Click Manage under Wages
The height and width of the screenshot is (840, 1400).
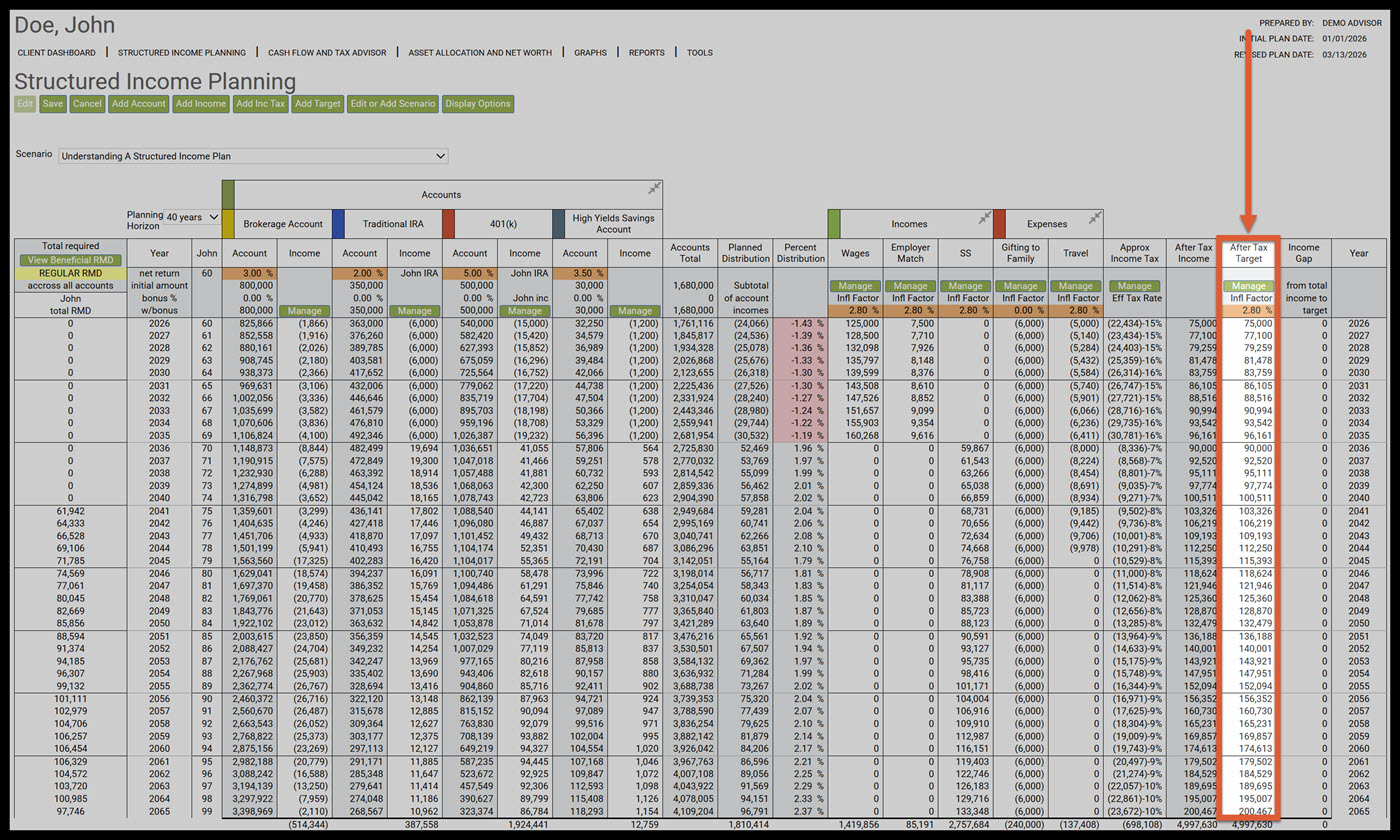click(x=855, y=286)
